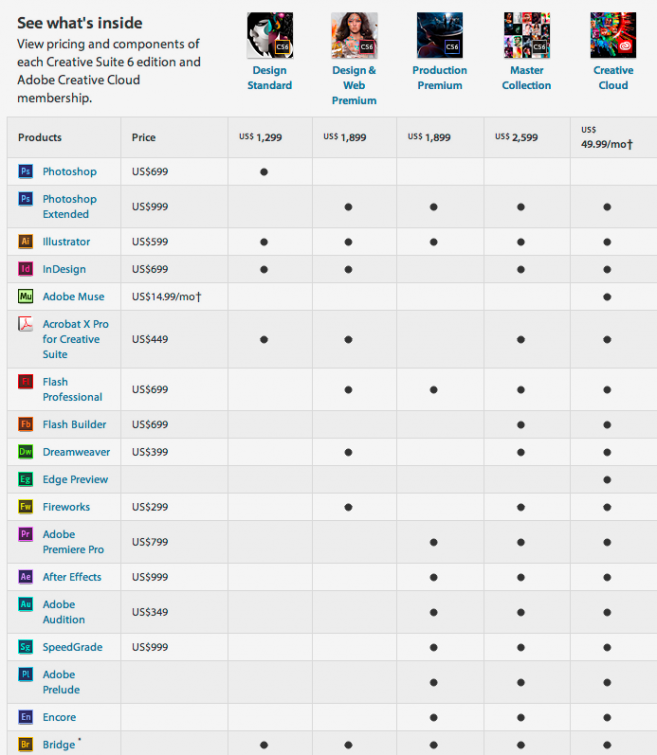657x755 pixels.
Task: Open the Adobe Muse product link
Action: [73, 296]
